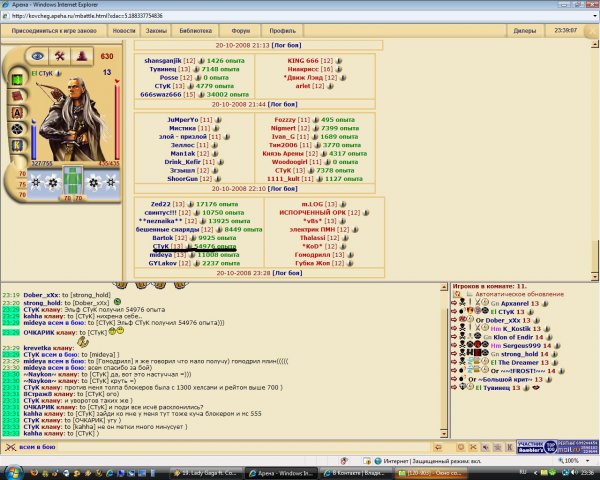Open the Rambler's Top 100 banner
Image resolution: width=600 pixels, height=480 pixels.
pos(536,447)
